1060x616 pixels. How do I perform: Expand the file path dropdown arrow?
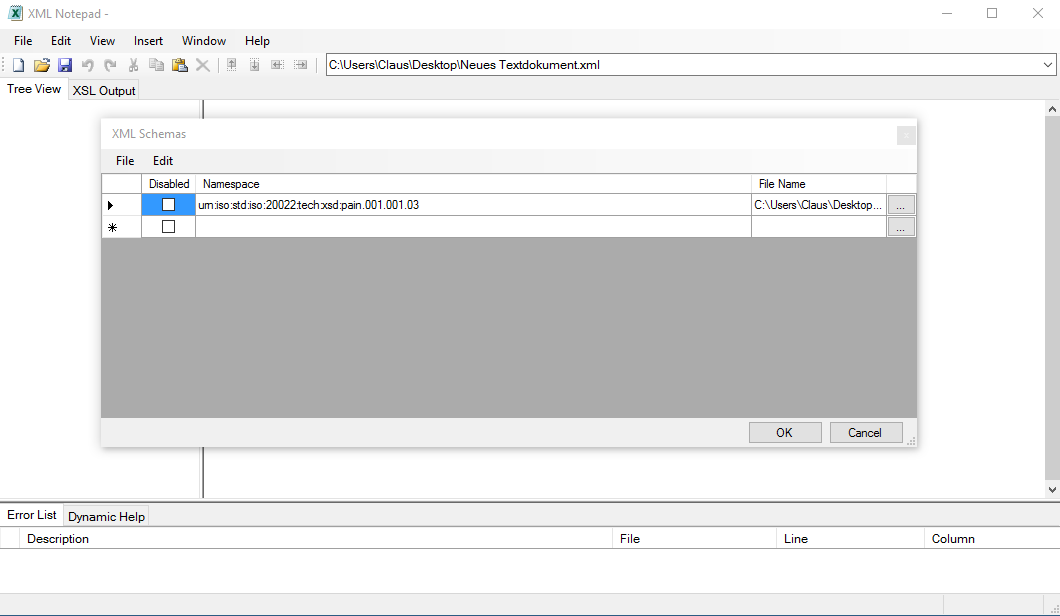pos(1048,65)
